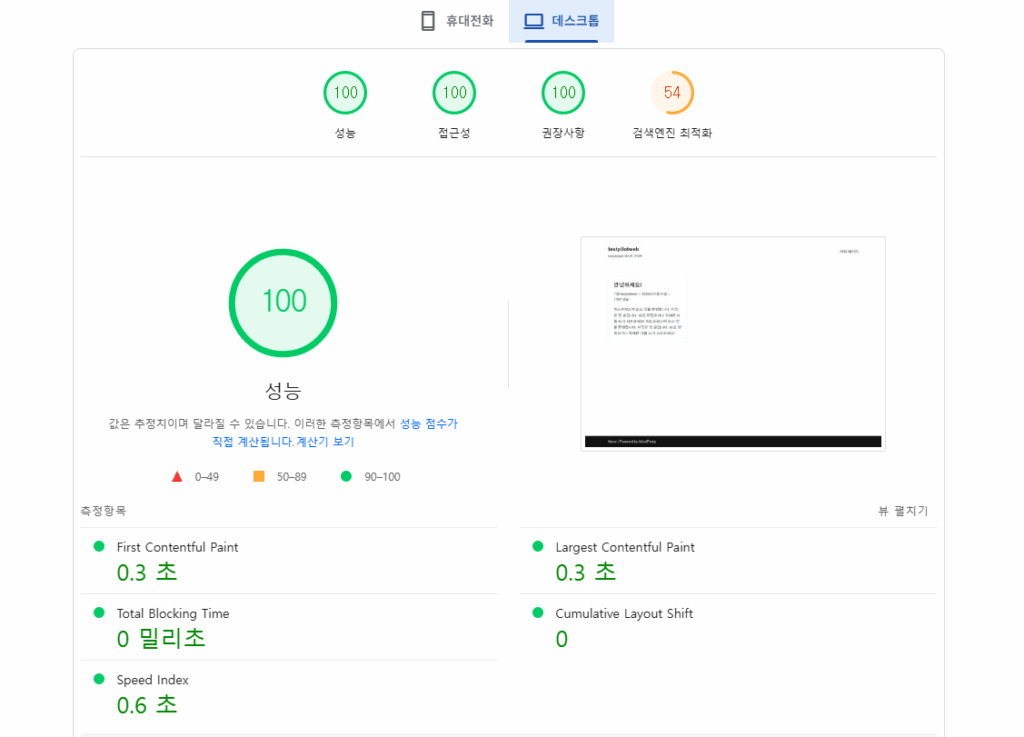Open the 계산기 보기 link
Viewport: 1024px width, 737px height.
pos(324,442)
